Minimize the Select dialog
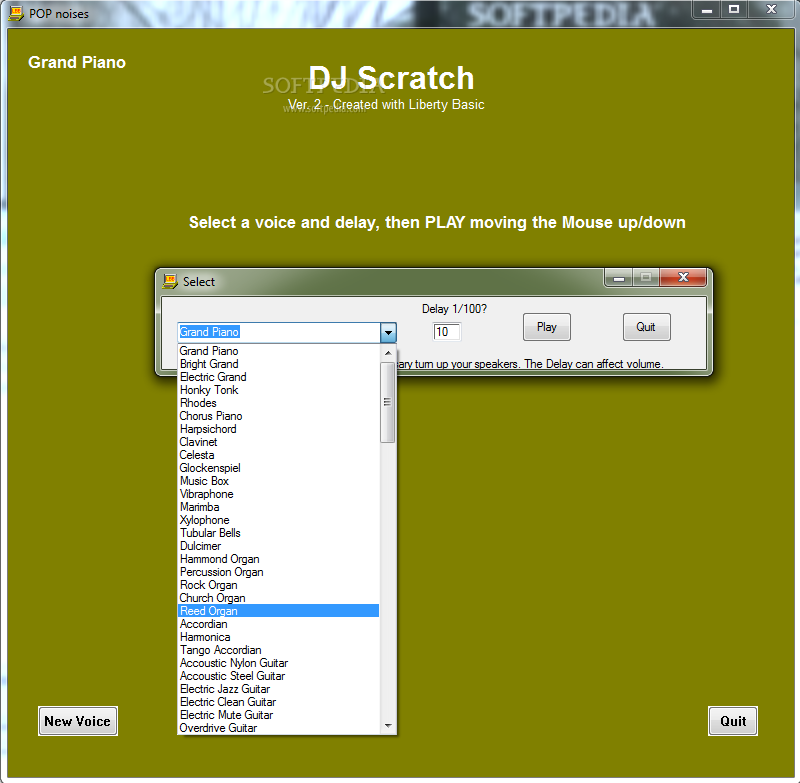 point(619,278)
